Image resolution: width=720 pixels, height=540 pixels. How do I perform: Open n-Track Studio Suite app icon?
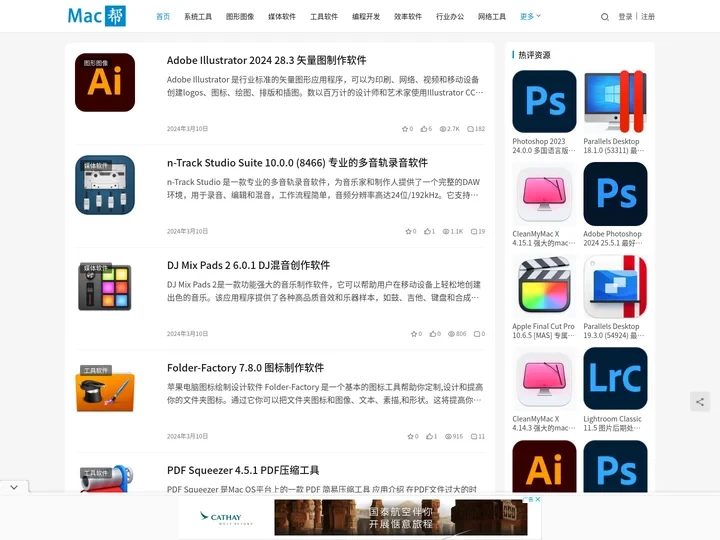click(105, 185)
